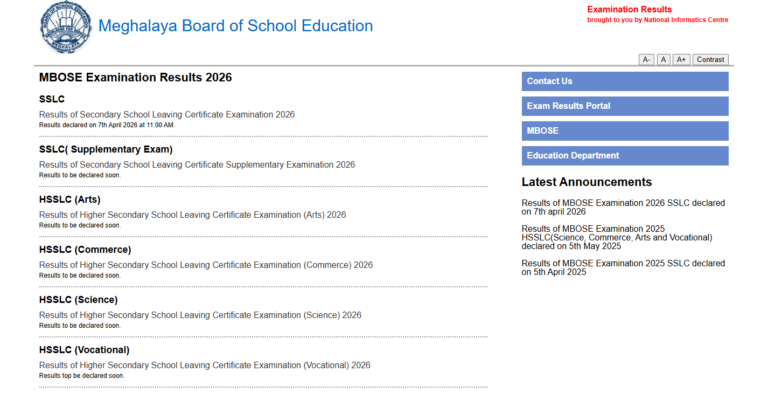768x393 pixels.
Task: Click the MBOSE Examination Results 2026 heading
Action: pyautogui.click(x=136, y=77)
